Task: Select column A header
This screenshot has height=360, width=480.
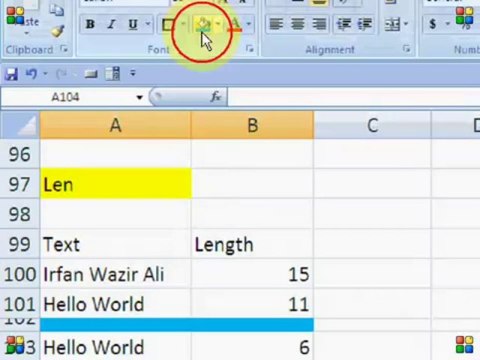Action: coord(115,125)
